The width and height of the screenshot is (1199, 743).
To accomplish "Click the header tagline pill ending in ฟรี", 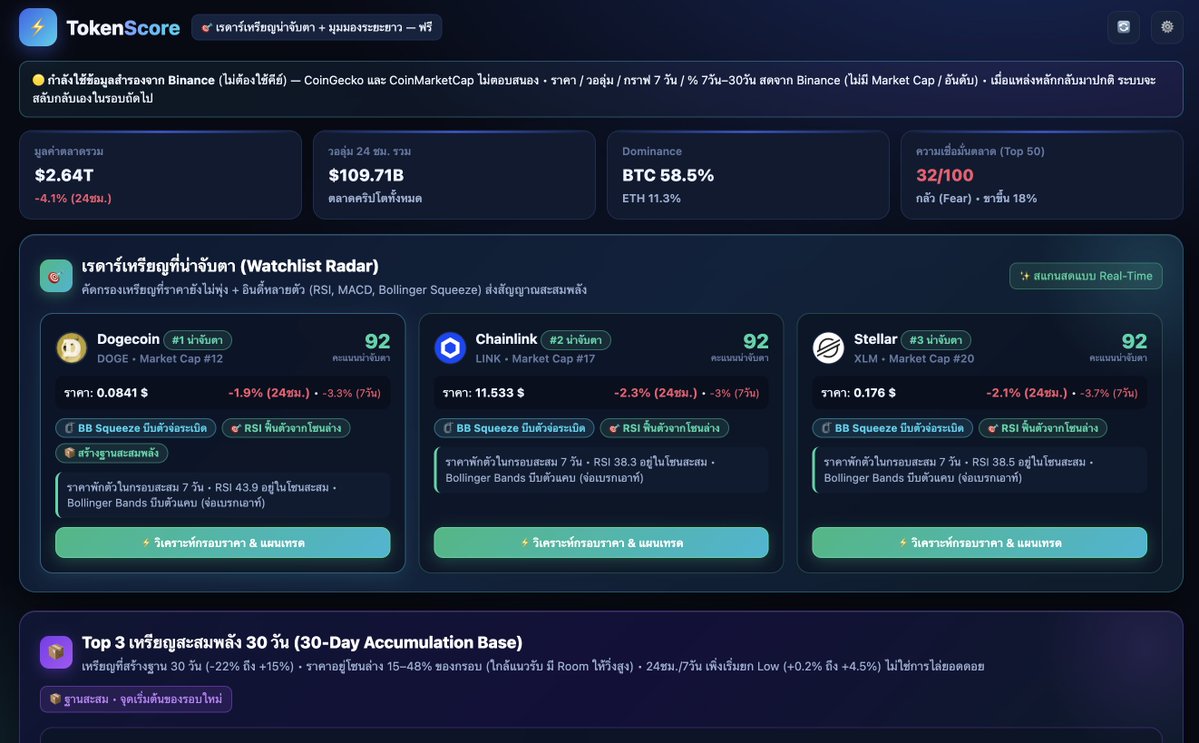I will click(317, 28).
